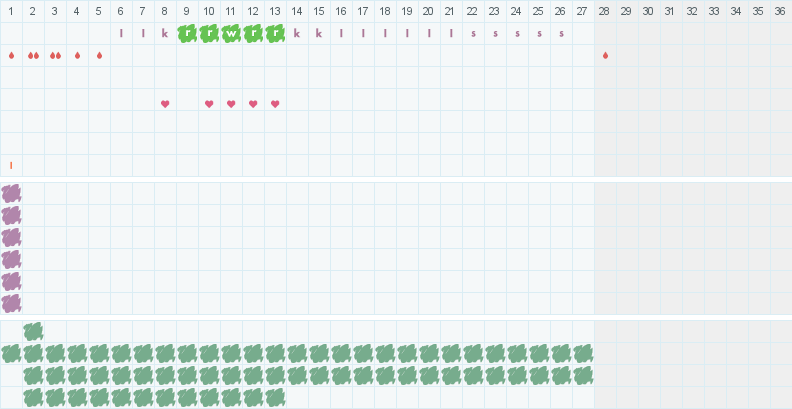Click the heart icon on day 10
The width and height of the screenshot is (792, 409).
[209, 104]
